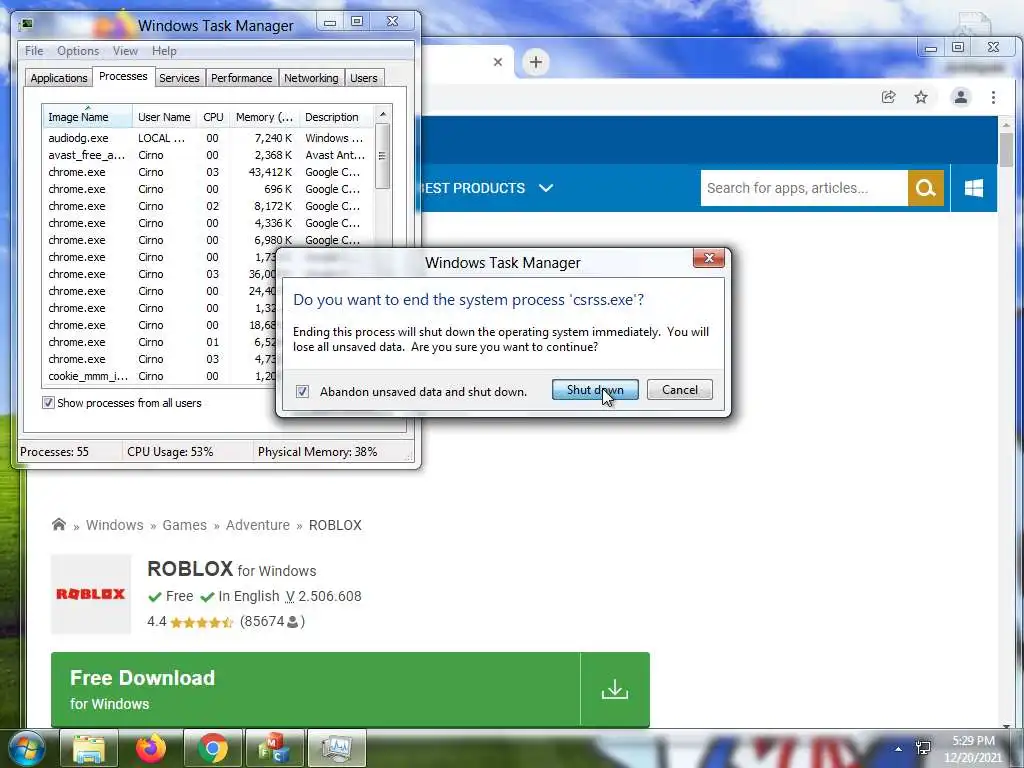
Task: Click the ROBLOX star rating
Action: pos(201,622)
